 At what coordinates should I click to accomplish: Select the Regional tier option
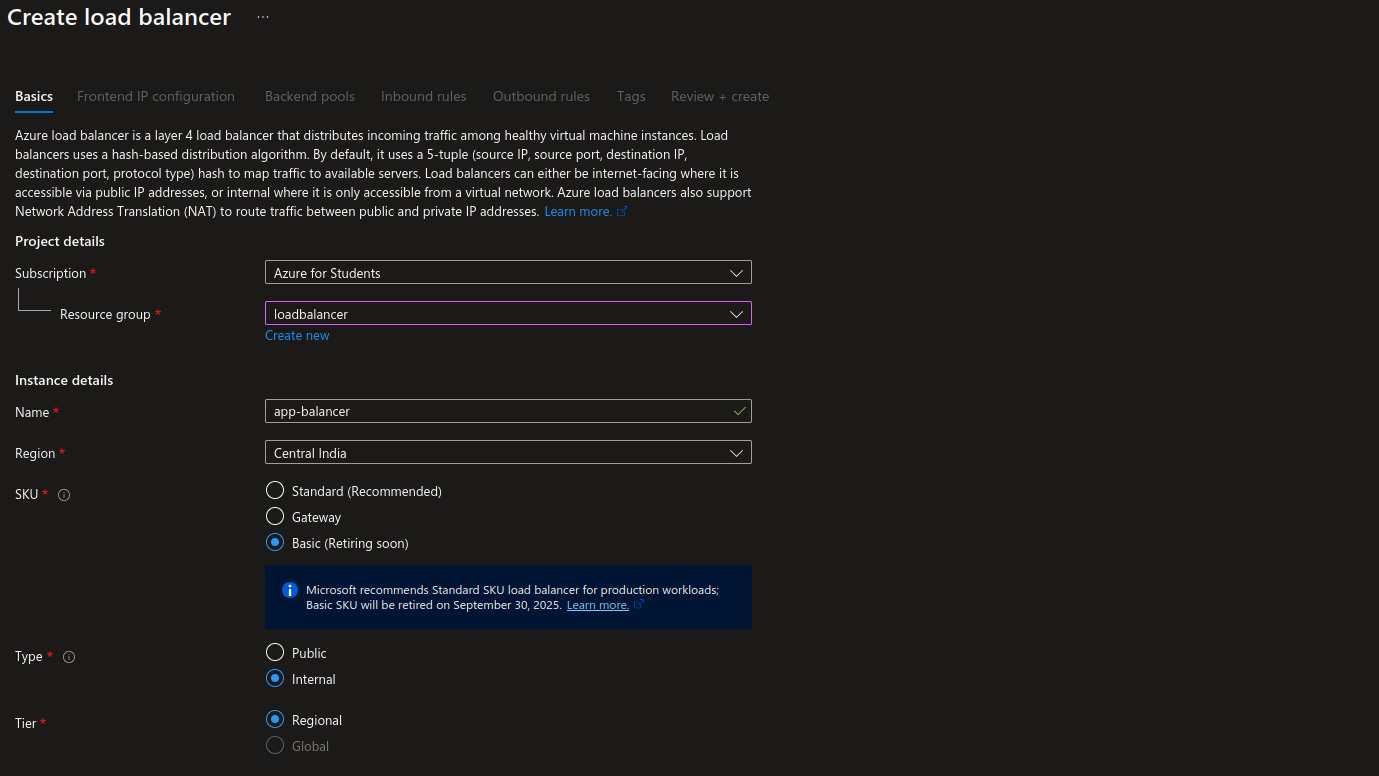275,720
